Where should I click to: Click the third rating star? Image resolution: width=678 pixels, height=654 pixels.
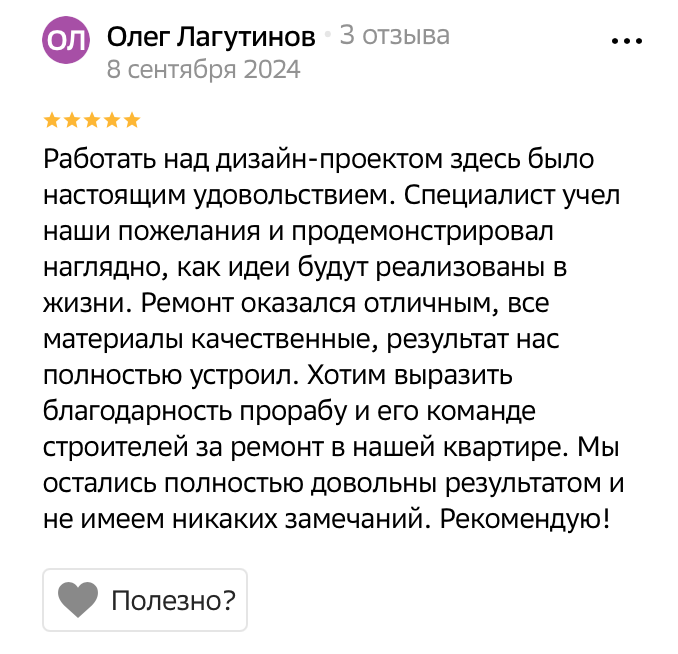(91, 121)
